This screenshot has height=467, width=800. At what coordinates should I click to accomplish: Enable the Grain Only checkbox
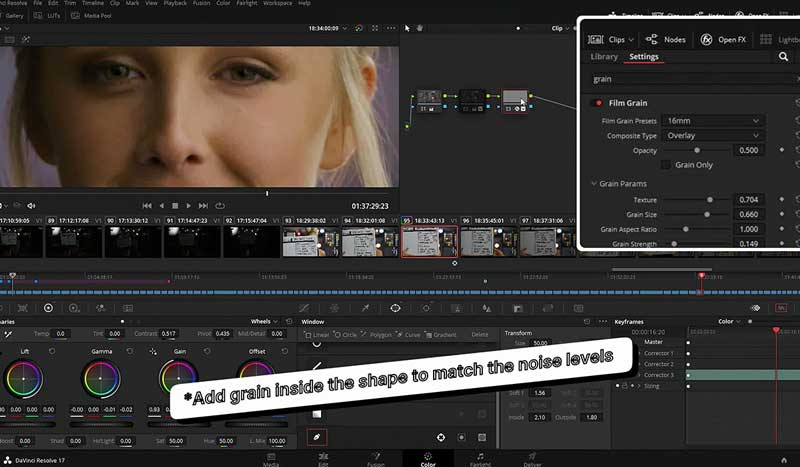665,165
